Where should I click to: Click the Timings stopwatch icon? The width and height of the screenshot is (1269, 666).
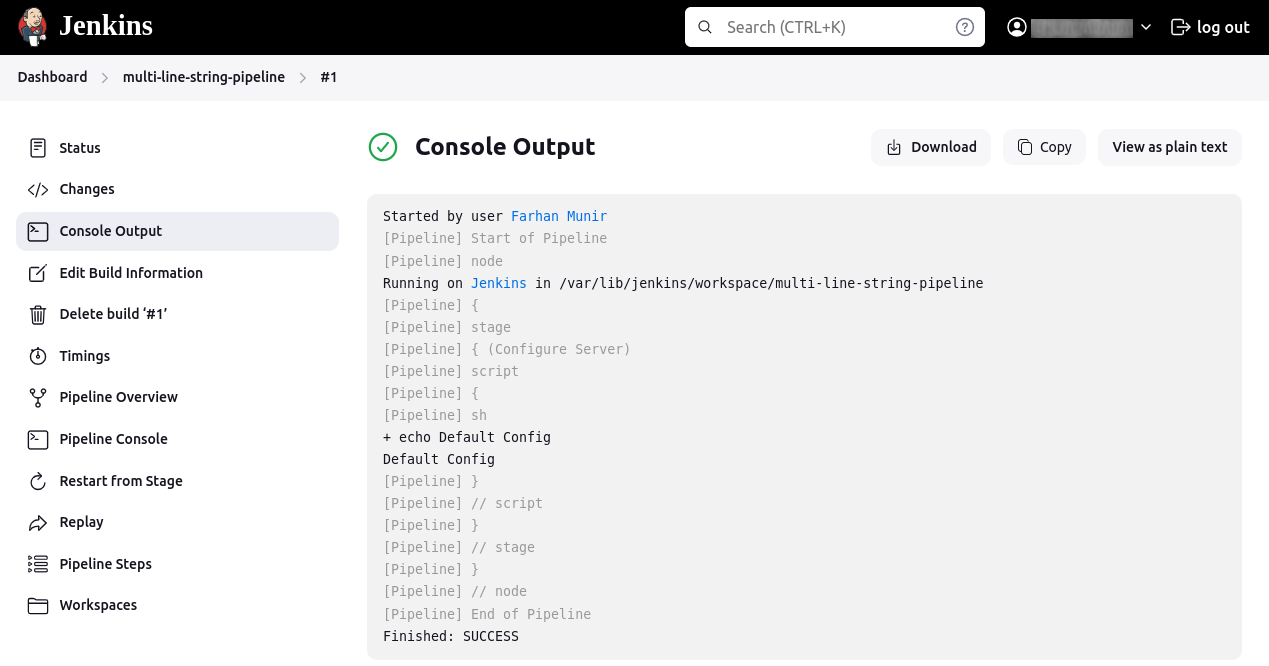38,356
